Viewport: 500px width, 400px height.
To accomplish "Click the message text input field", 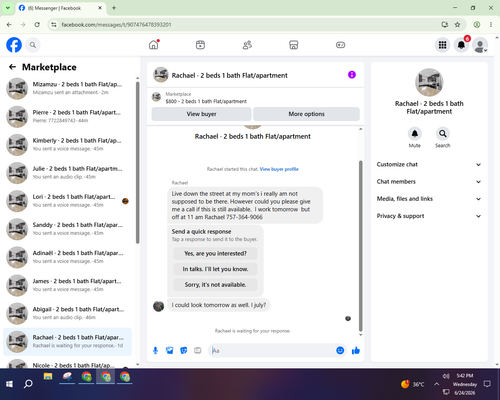I will (x=272, y=350).
